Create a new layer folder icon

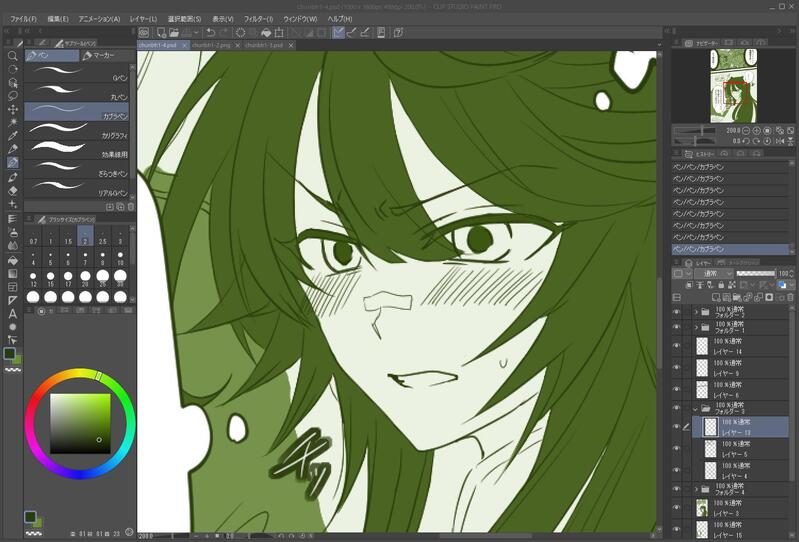736,297
